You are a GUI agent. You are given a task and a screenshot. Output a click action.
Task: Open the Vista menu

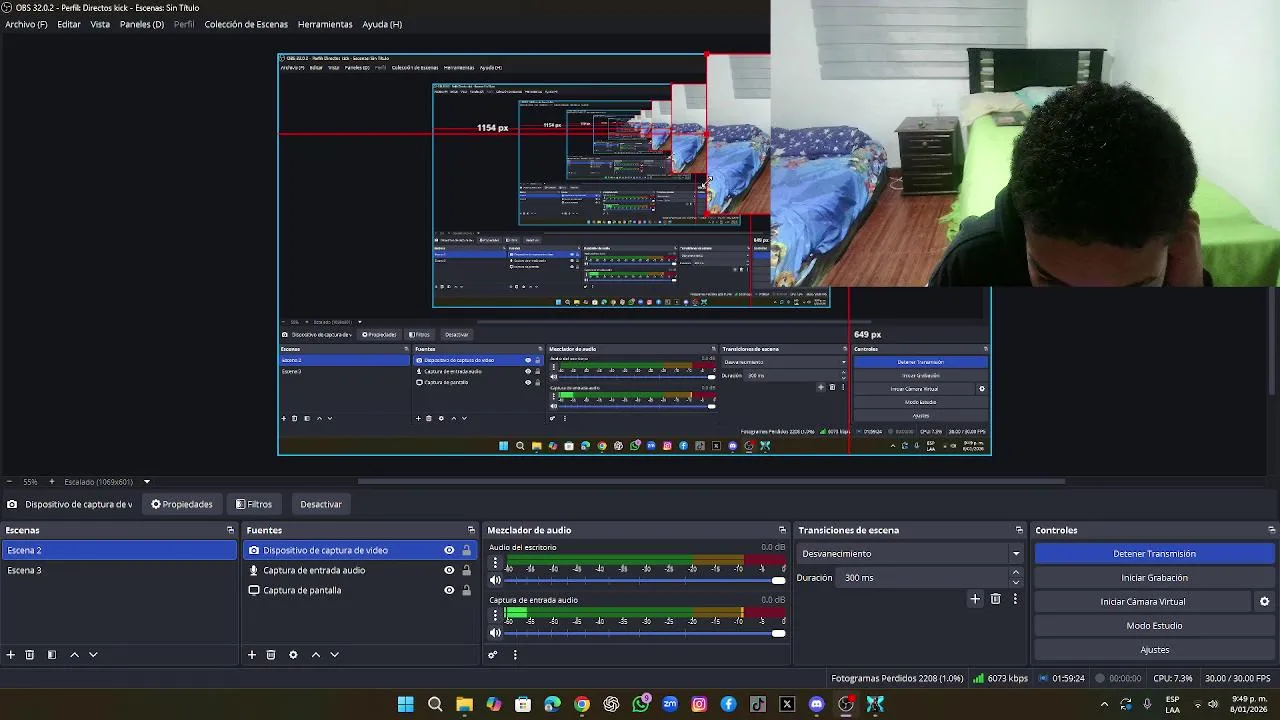click(100, 24)
